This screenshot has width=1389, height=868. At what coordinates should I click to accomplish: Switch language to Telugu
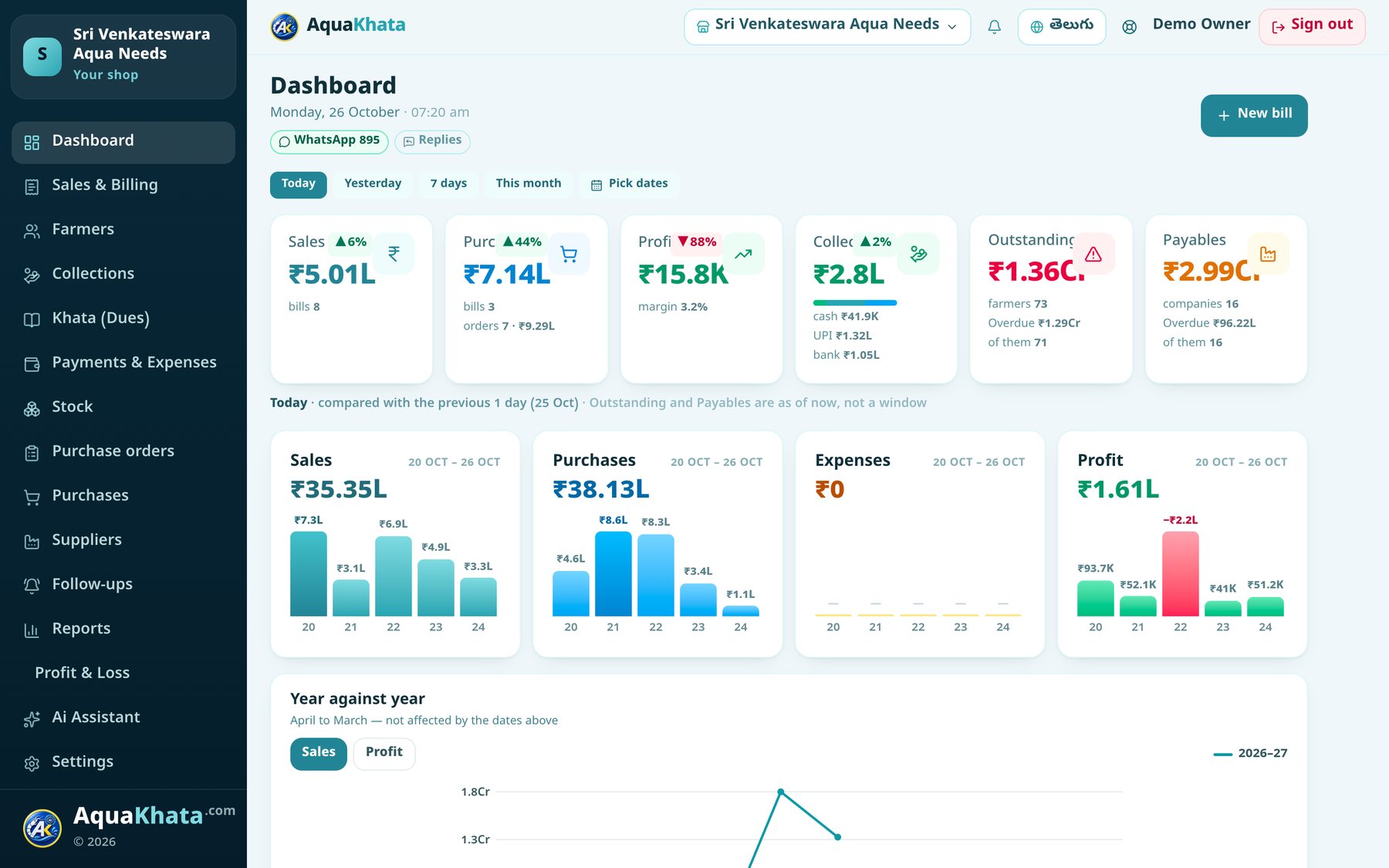pyautogui.click(x=1062, y=27)
